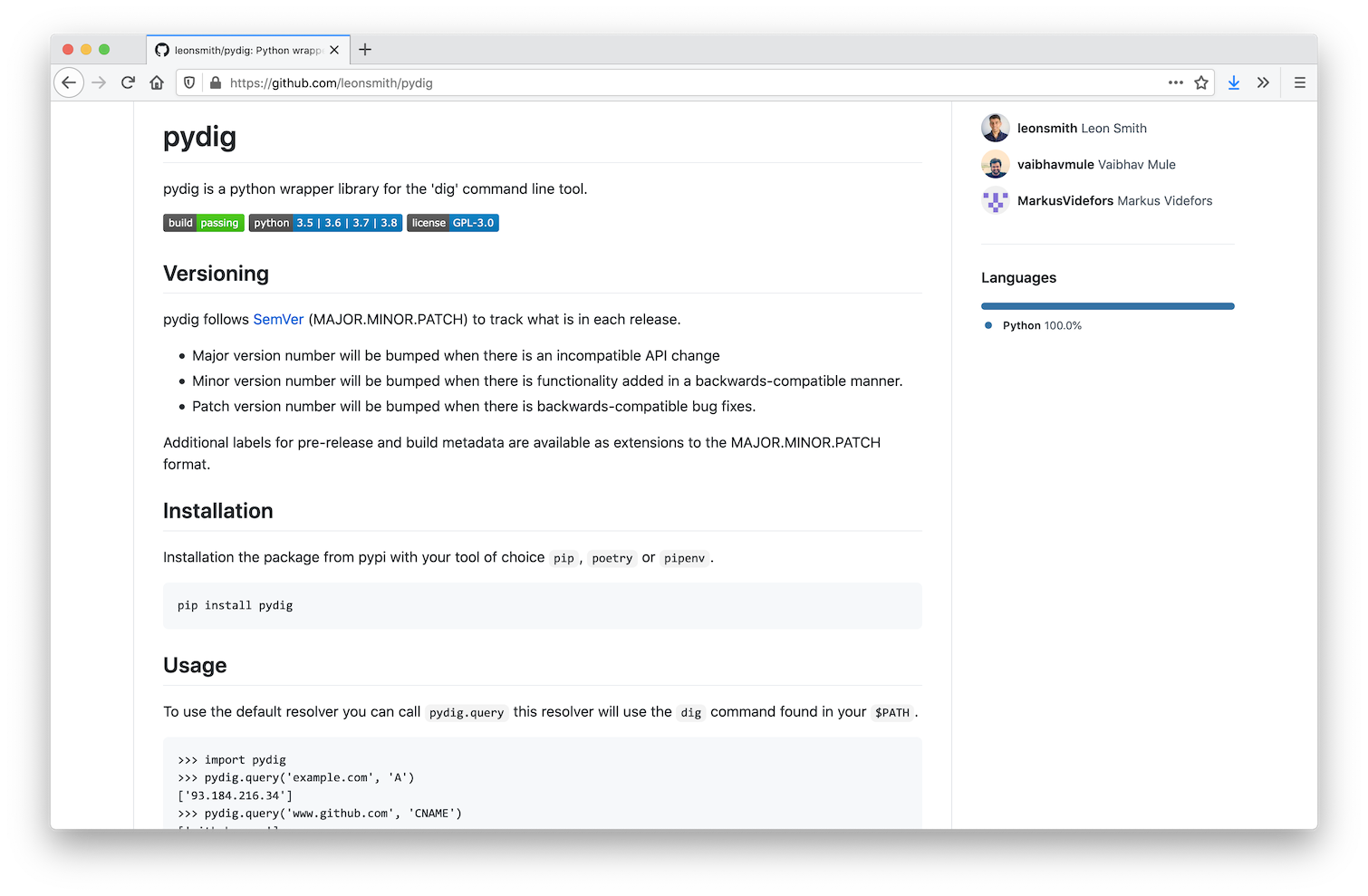
Task: Click the '>>> import pydig' code line
Action: [x=232, y=760]
